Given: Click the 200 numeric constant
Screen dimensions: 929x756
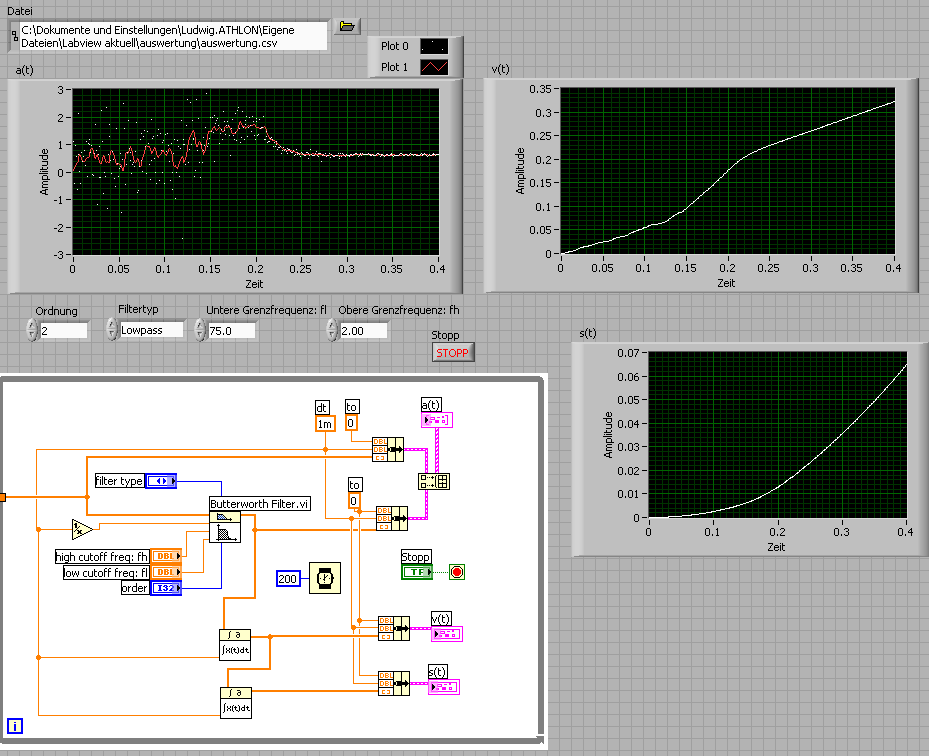Looking at the screenshot, I should tap(288, 579).
